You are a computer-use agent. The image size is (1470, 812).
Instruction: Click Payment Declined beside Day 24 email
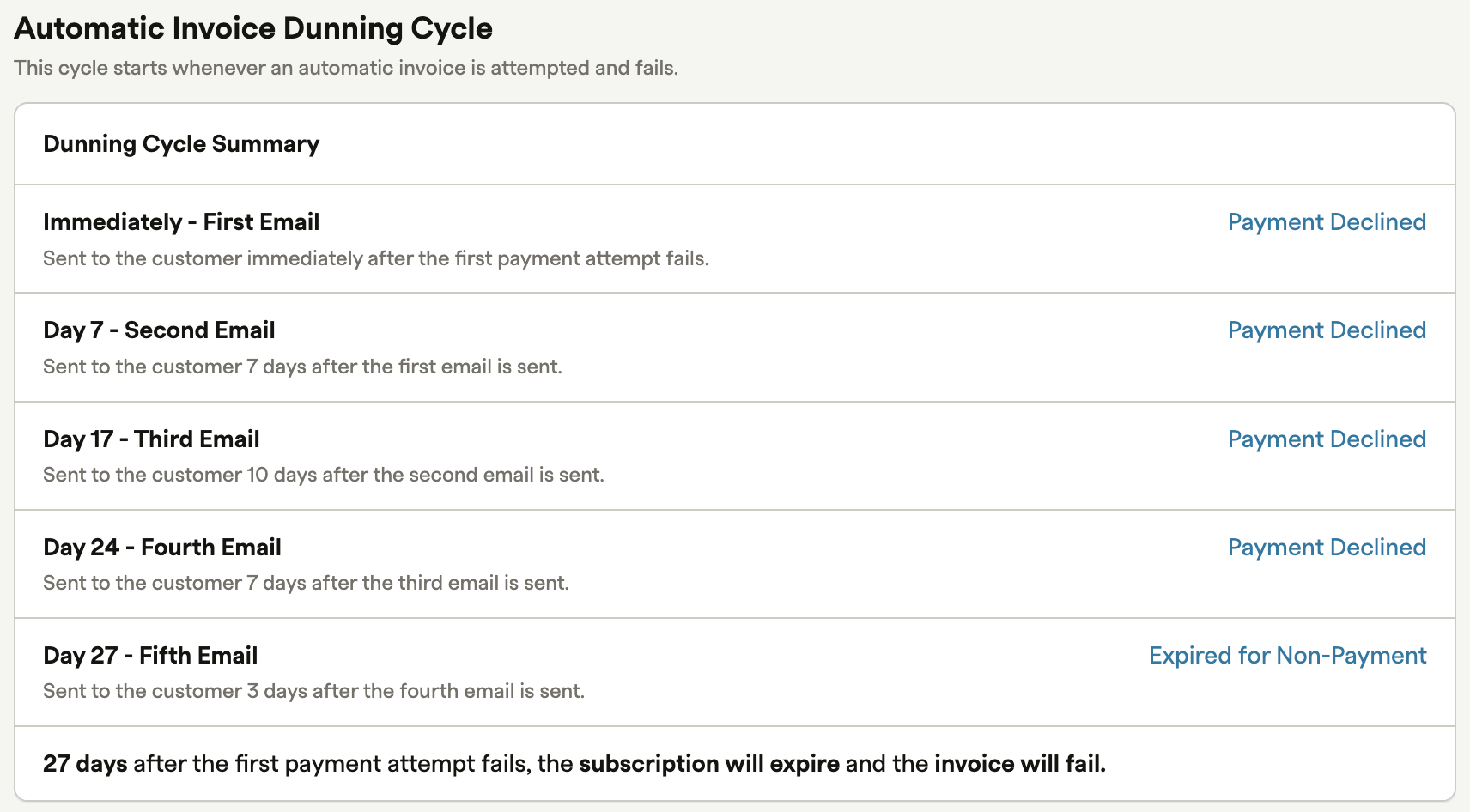click(1326, 548)
